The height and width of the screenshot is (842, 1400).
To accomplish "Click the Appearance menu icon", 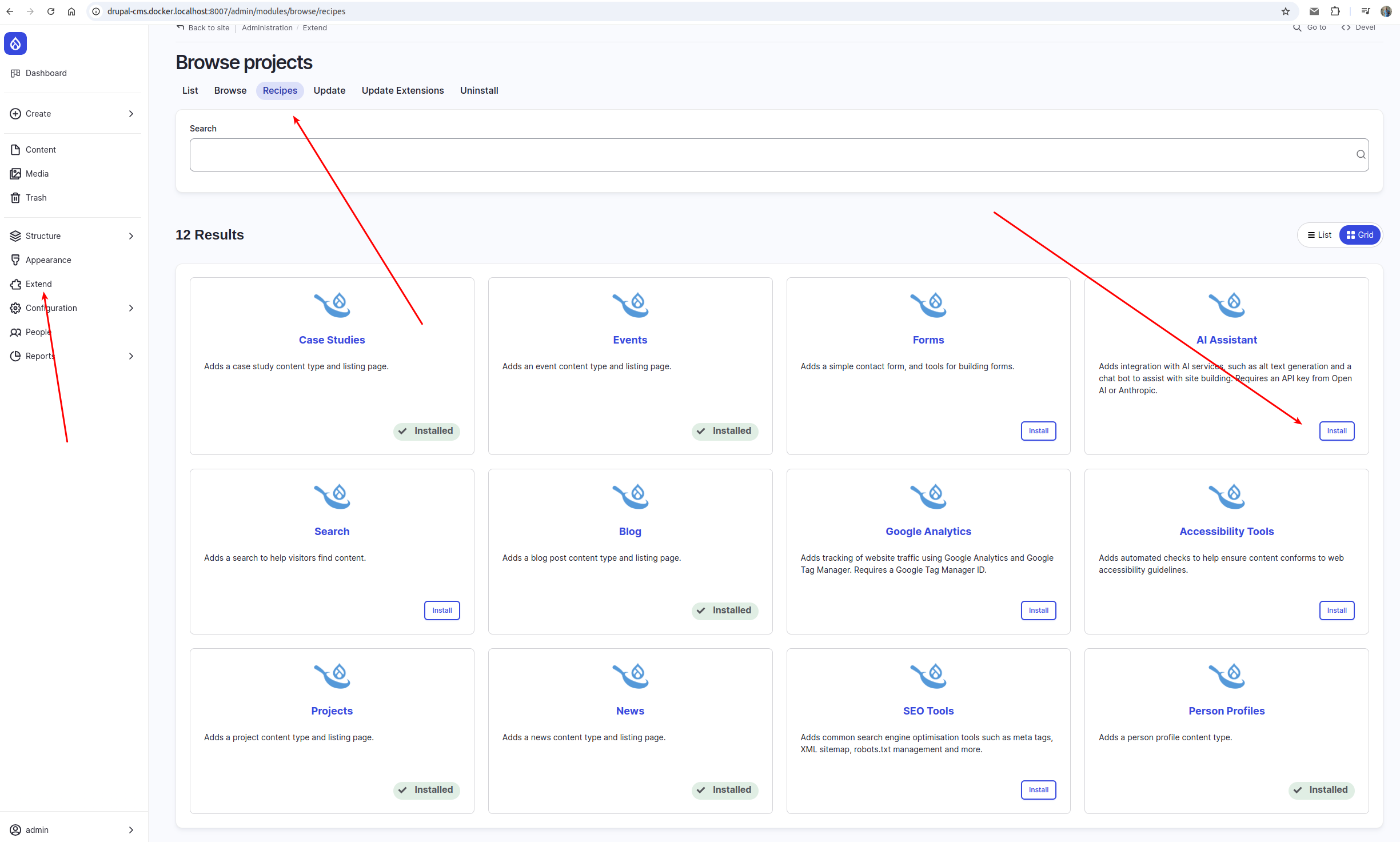I will (x=15, y=260).
